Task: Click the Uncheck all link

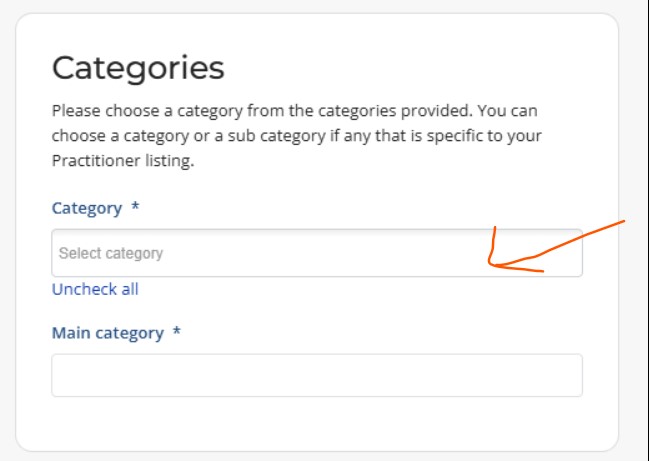Action: point(95,289)
